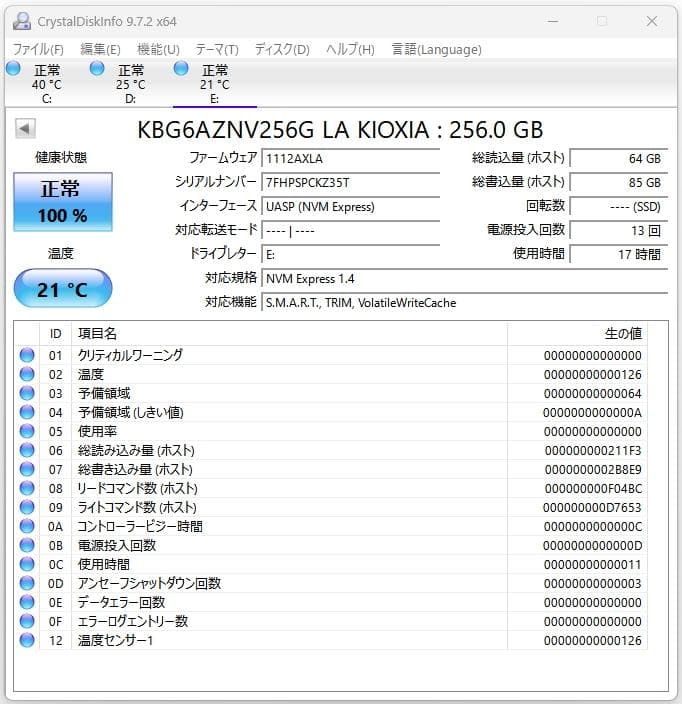Screen dimensions: 682x704
Task: Minimize the CrystalDiskInfo window
Action: coord(553,21)
